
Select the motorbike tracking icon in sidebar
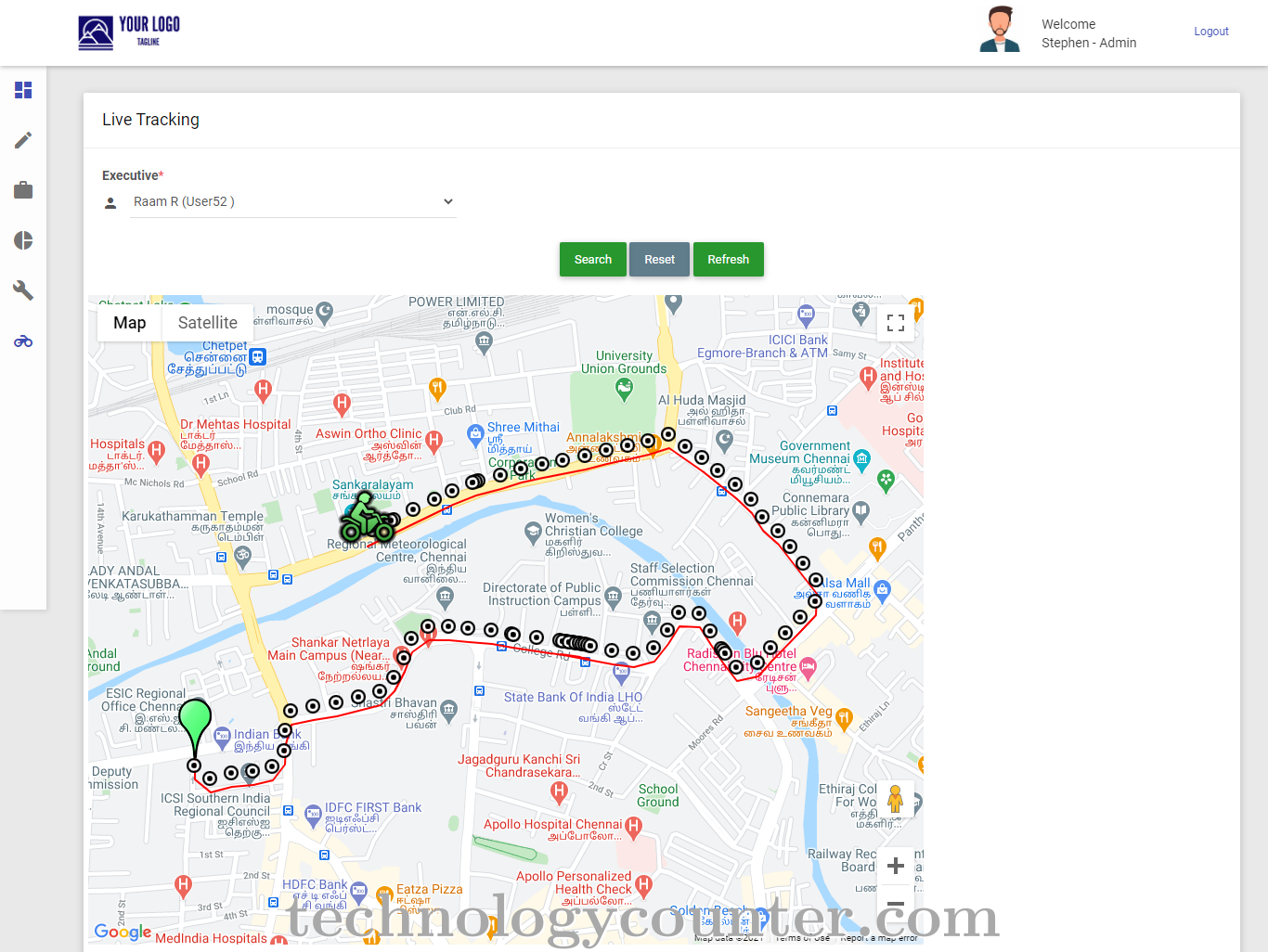coord(23,341)
